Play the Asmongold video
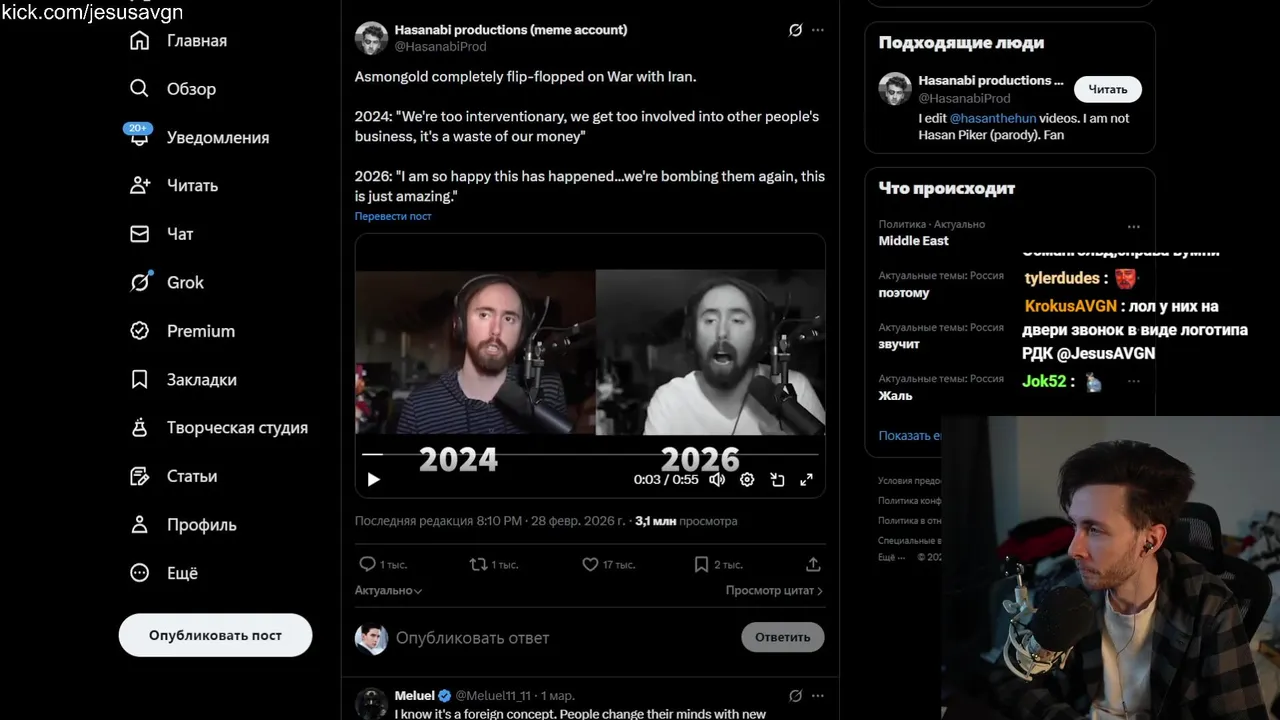The image size is (1280, 720). pos(374,480)
